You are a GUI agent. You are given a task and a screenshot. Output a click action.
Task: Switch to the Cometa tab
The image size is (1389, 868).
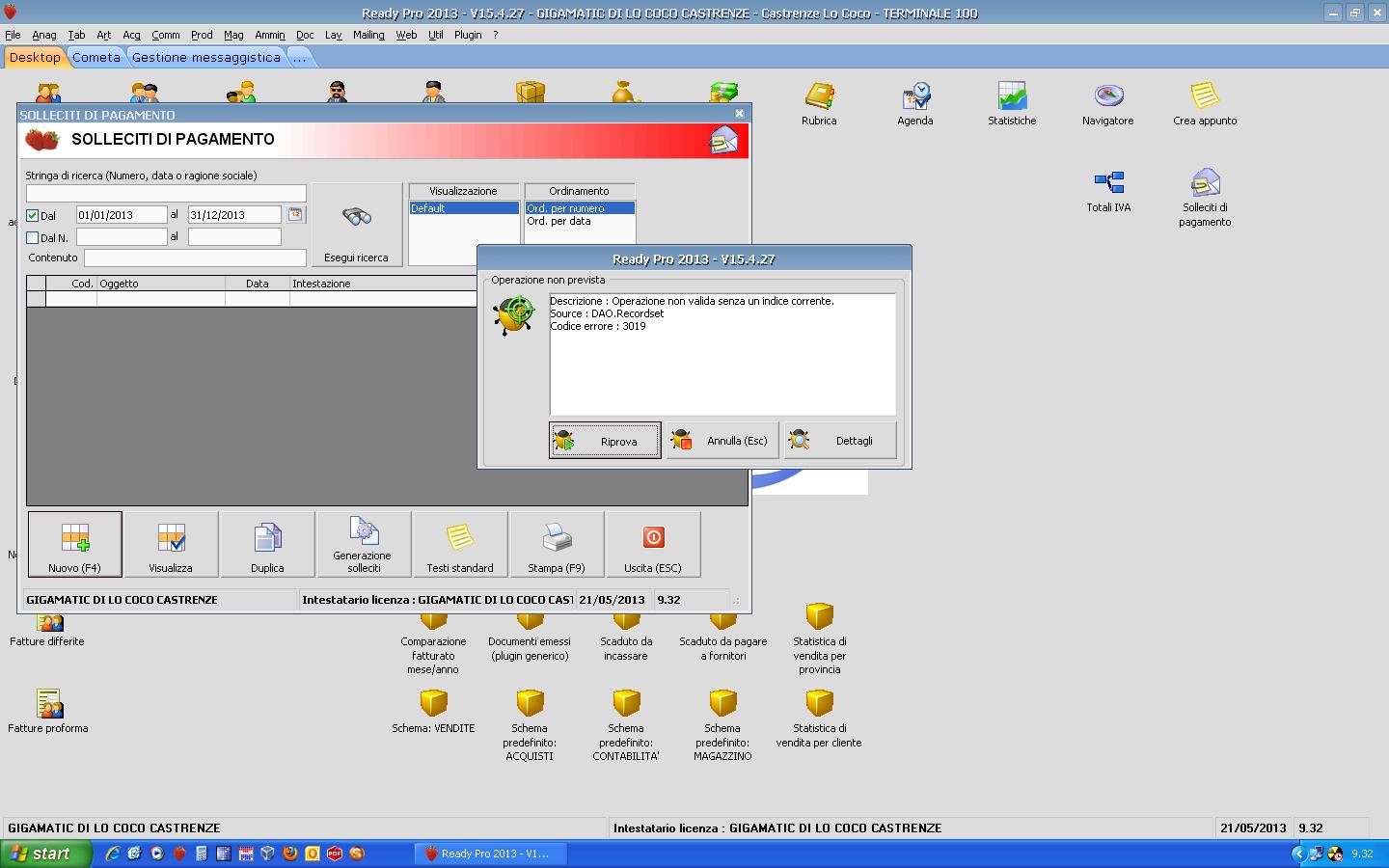[x=96, y=57]
